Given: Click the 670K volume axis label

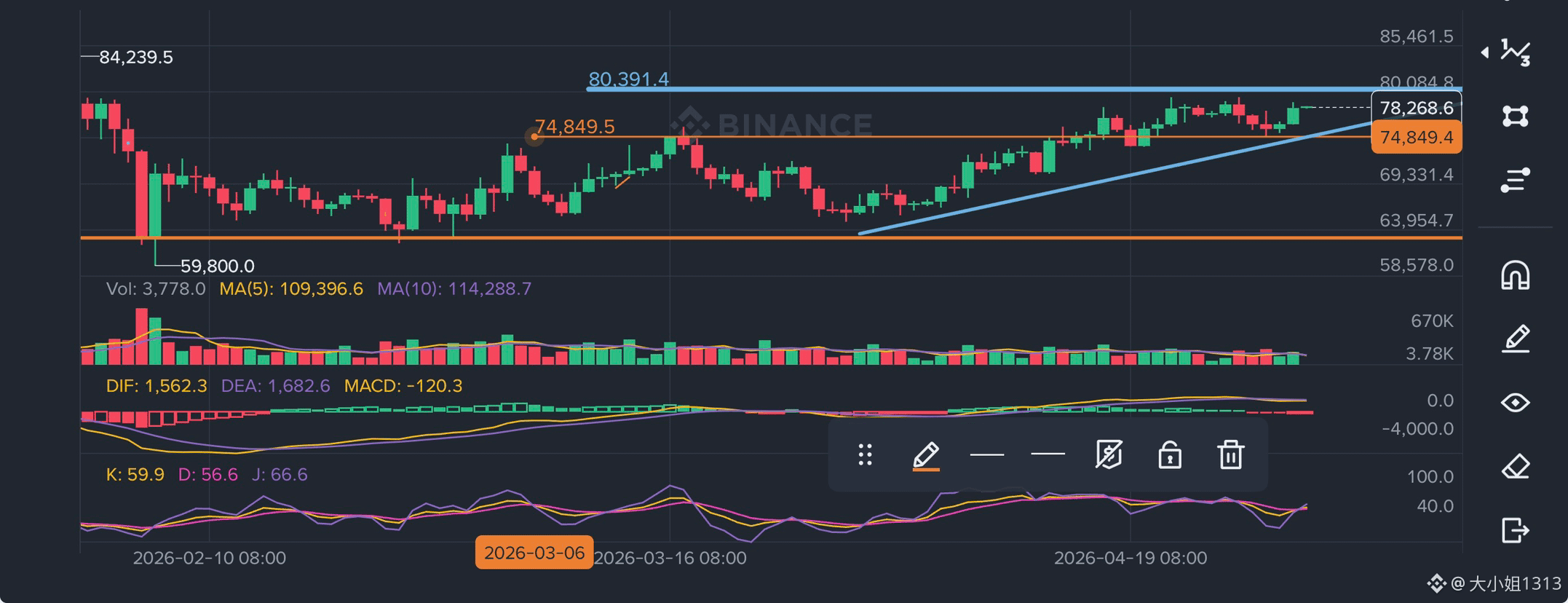Looking at the screenshot, I should [1432, 321].
